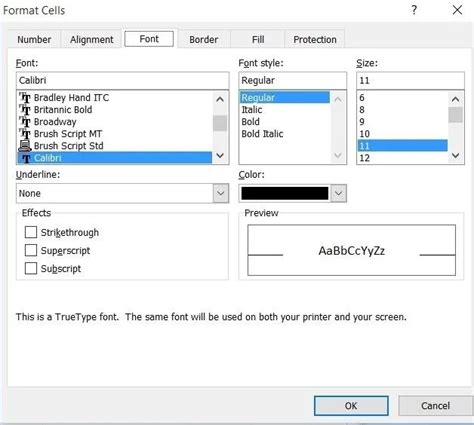Click the Font name input field
474x425 pixels.
click(x=122, y=80)
